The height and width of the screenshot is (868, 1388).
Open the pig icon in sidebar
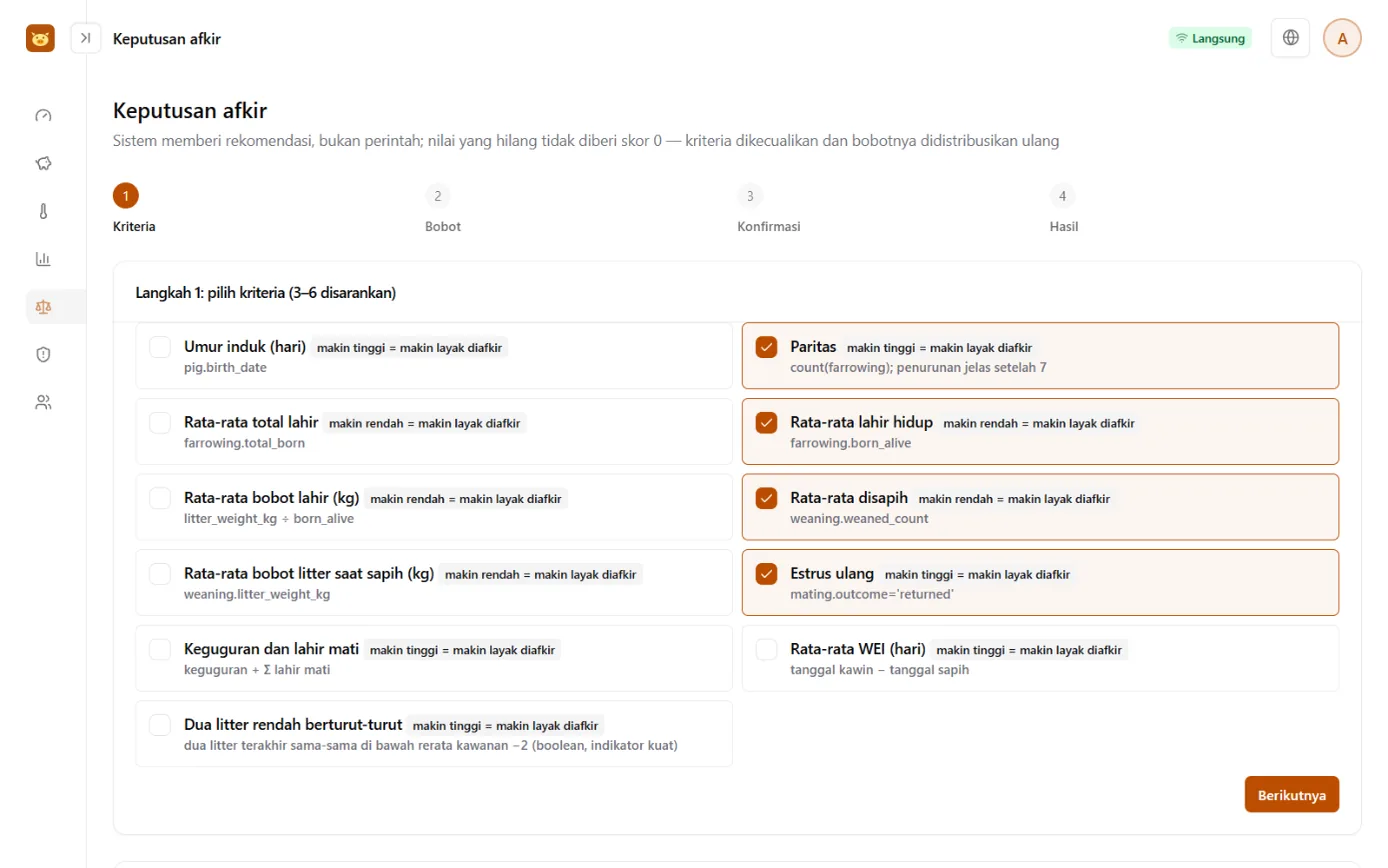tap(43, 163)
